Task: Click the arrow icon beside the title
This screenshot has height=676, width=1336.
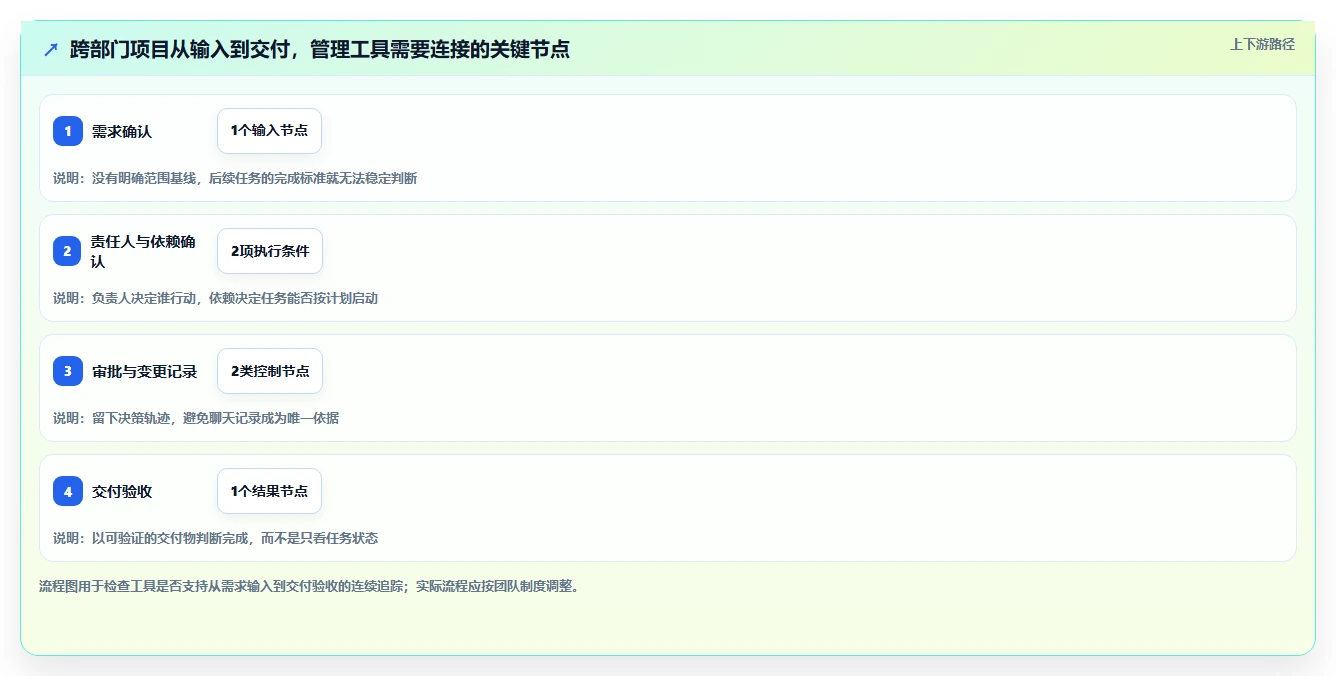Action: 51,50
